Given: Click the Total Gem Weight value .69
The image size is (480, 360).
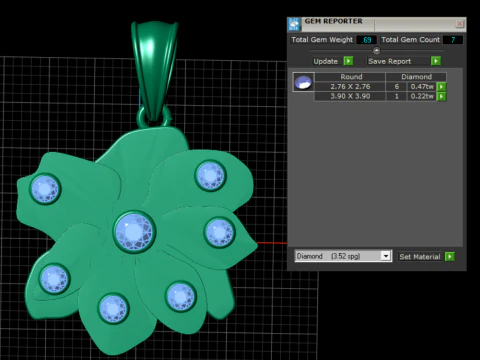Looking at the screenshot, I should pyautogui.click(x=366, y=40).
